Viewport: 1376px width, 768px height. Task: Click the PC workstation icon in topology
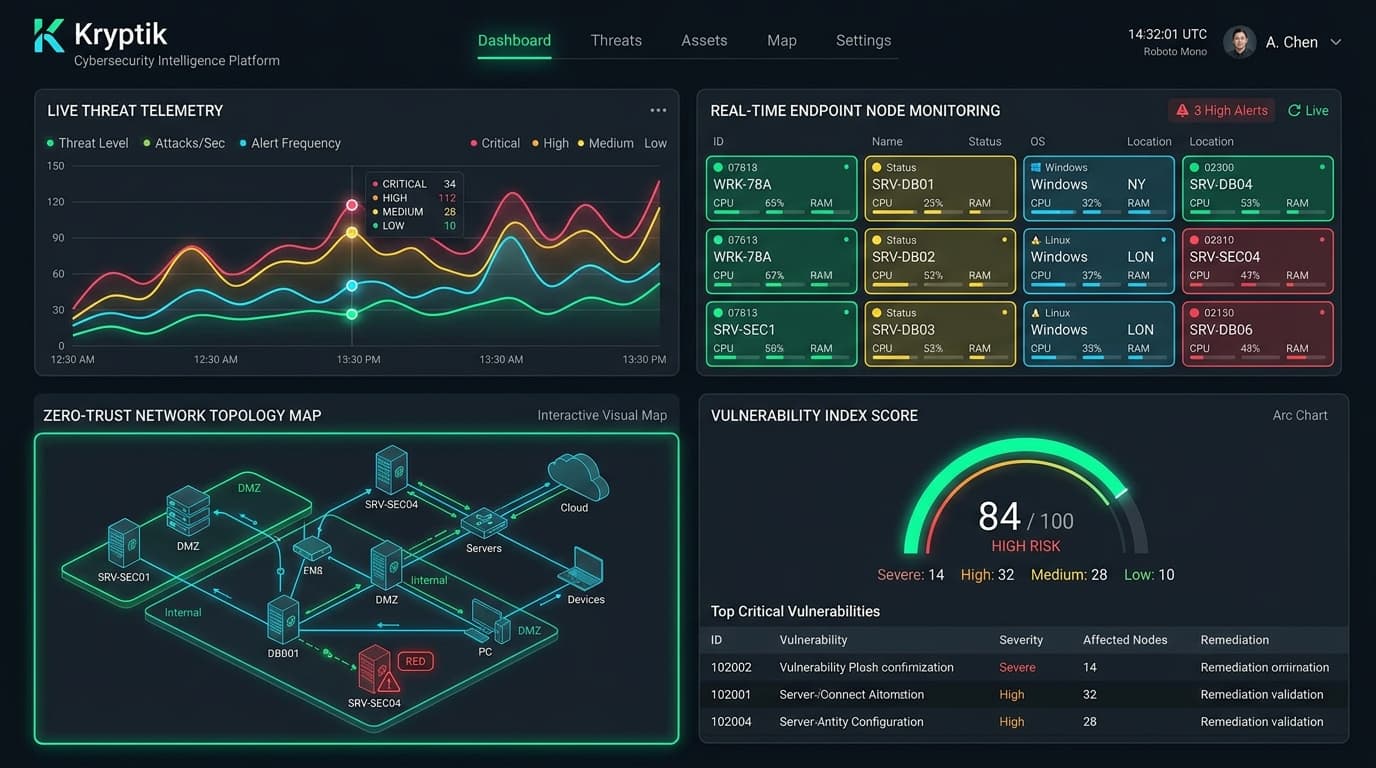[486, 620]
